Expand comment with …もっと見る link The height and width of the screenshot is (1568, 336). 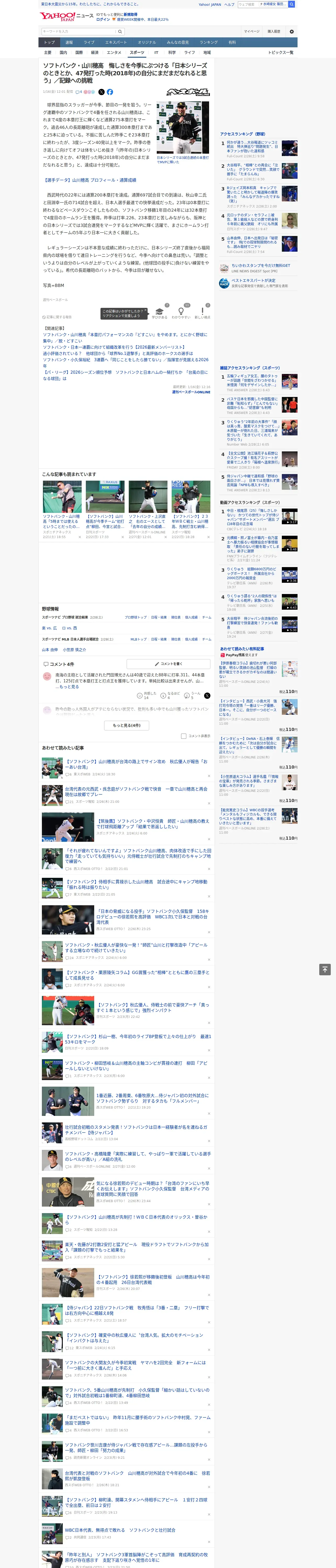tap(67, 686)
